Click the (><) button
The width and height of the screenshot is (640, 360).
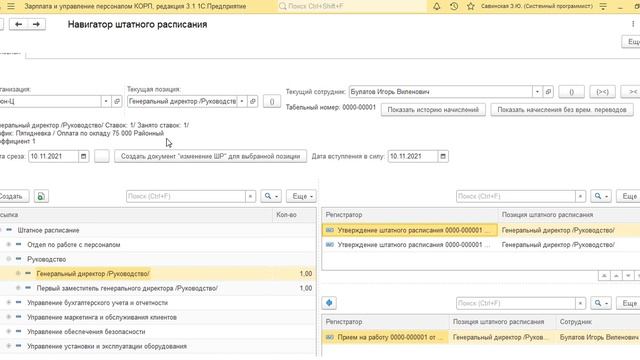602,92
